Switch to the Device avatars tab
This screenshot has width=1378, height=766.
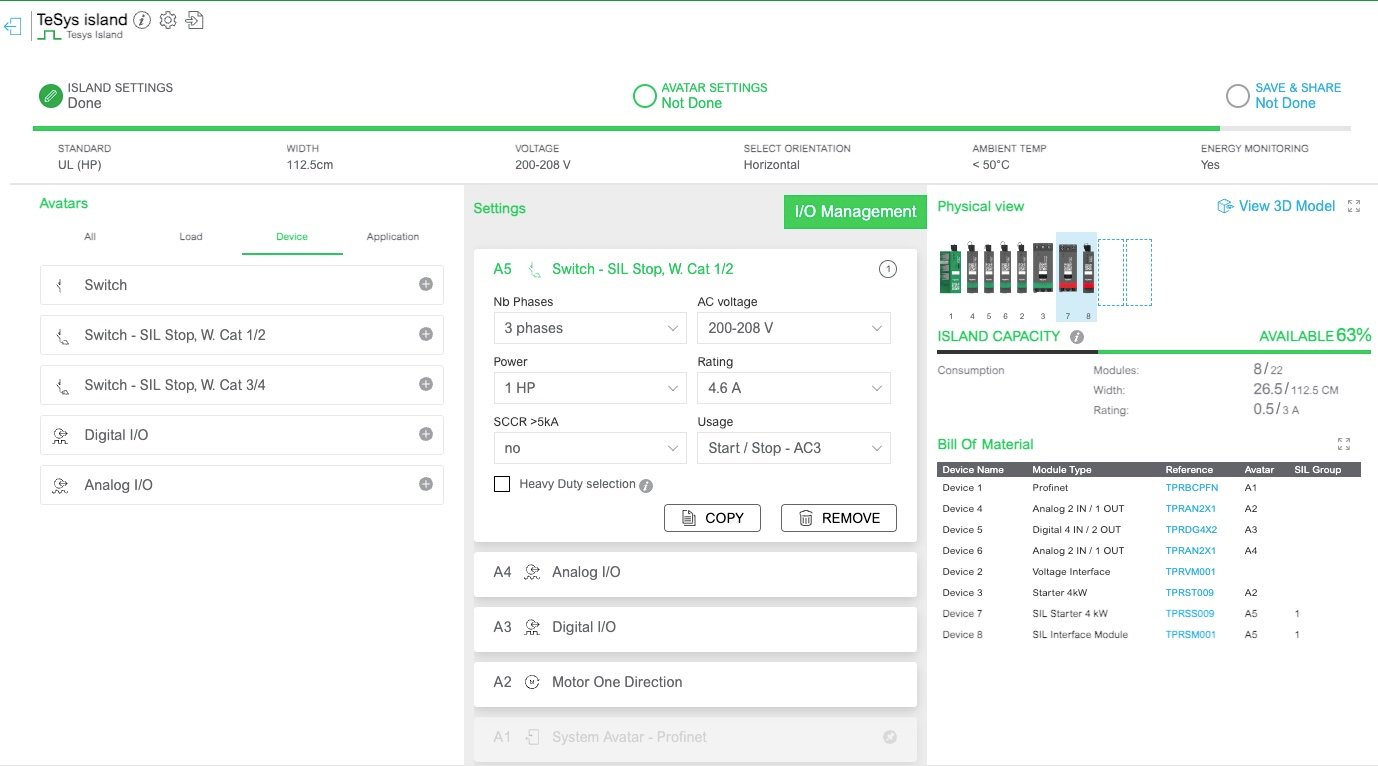(x=292, y=237)
